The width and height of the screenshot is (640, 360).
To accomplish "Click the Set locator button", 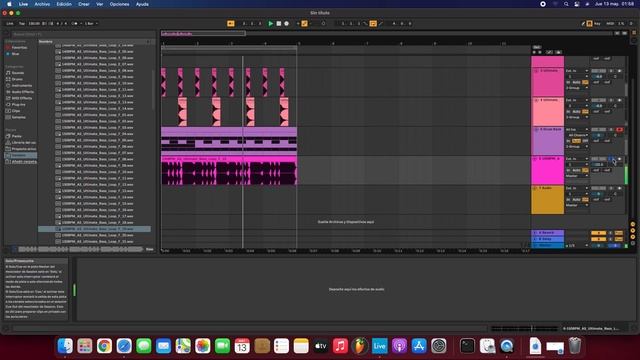I will coord(537,47).
